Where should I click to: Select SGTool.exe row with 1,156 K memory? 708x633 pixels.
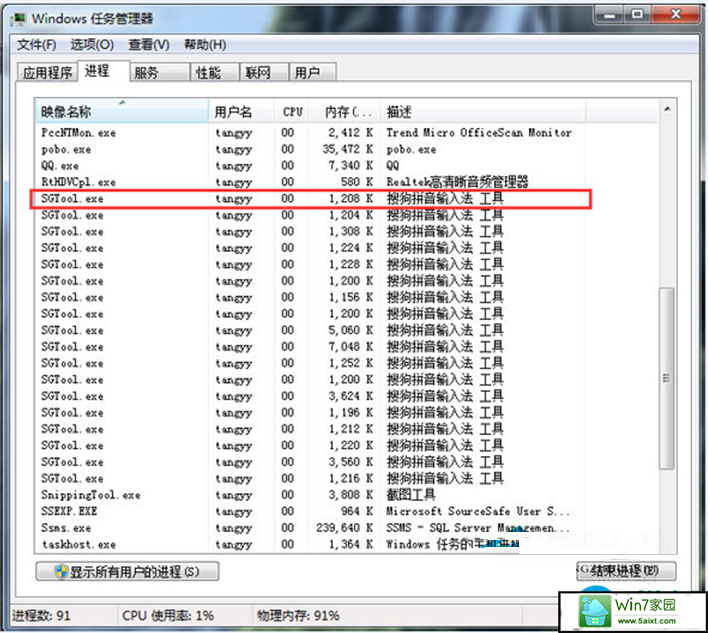pyautogui.click(x=310, y=298)
